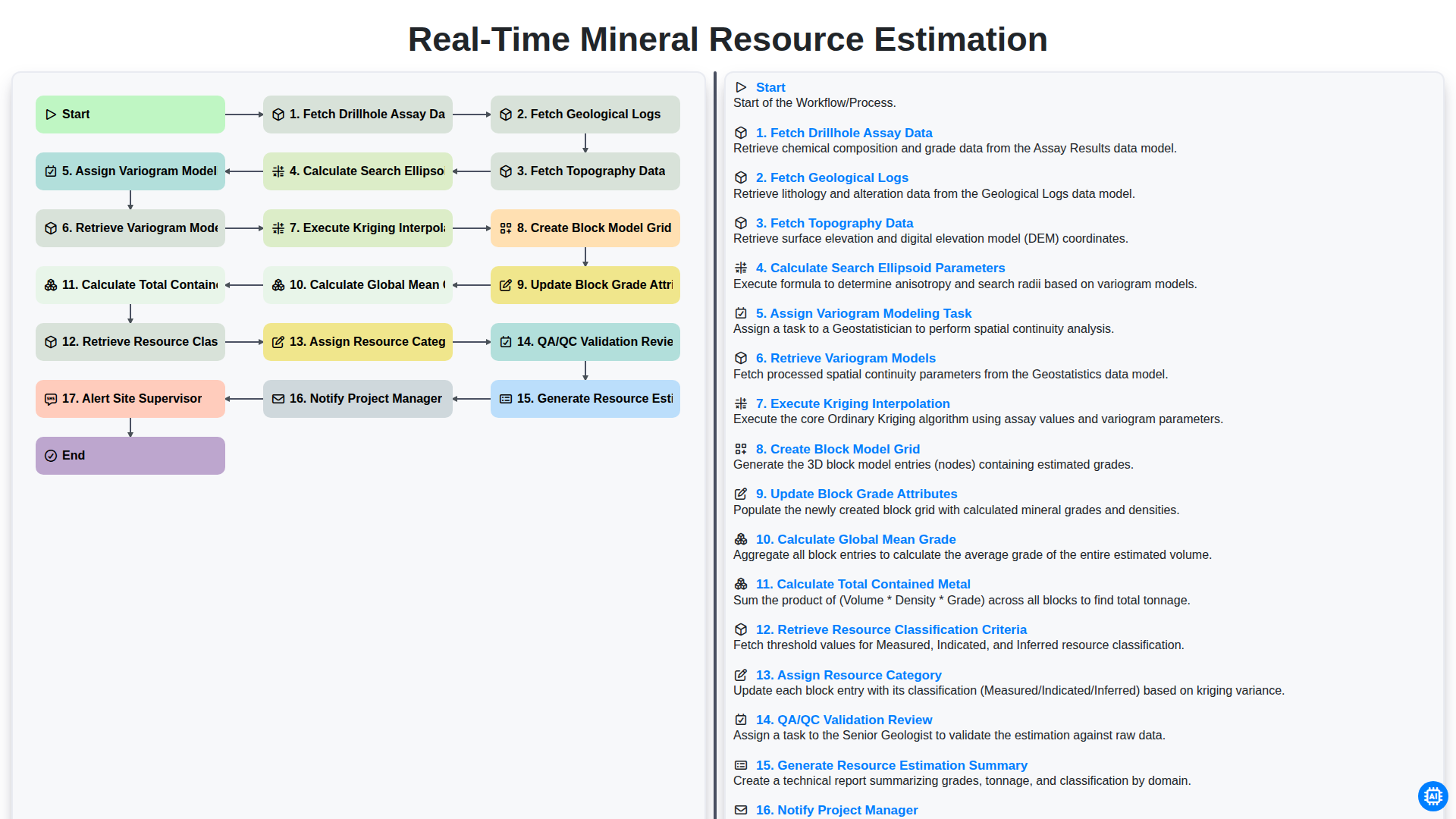
Task: Click edit icon in Update Block Grade Attri node
Action: point(506,285)
